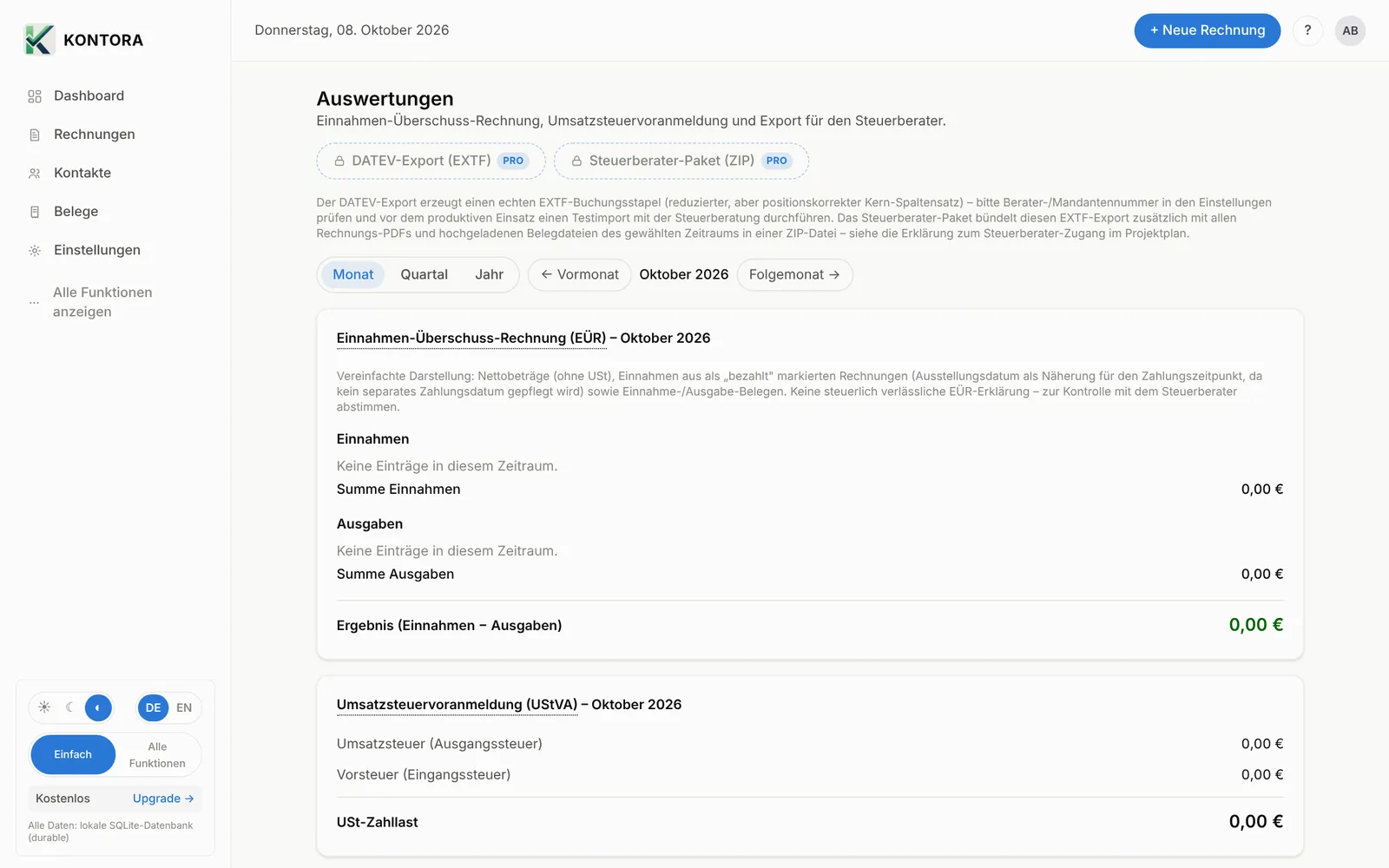
Task: Click the locked DATEV-Export (EXTF) button
Action: tap(431, 161)
